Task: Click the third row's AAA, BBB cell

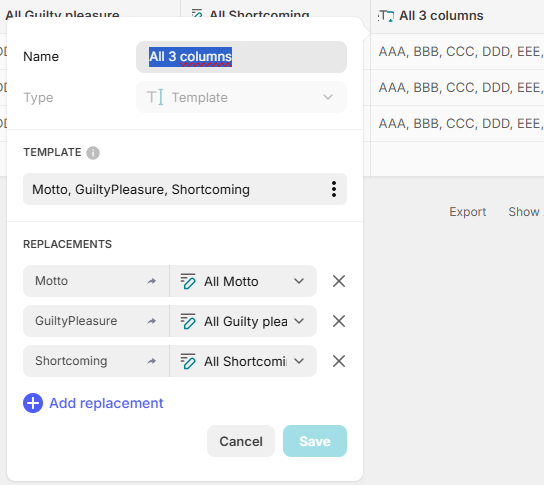Action: tap(457, 124)
